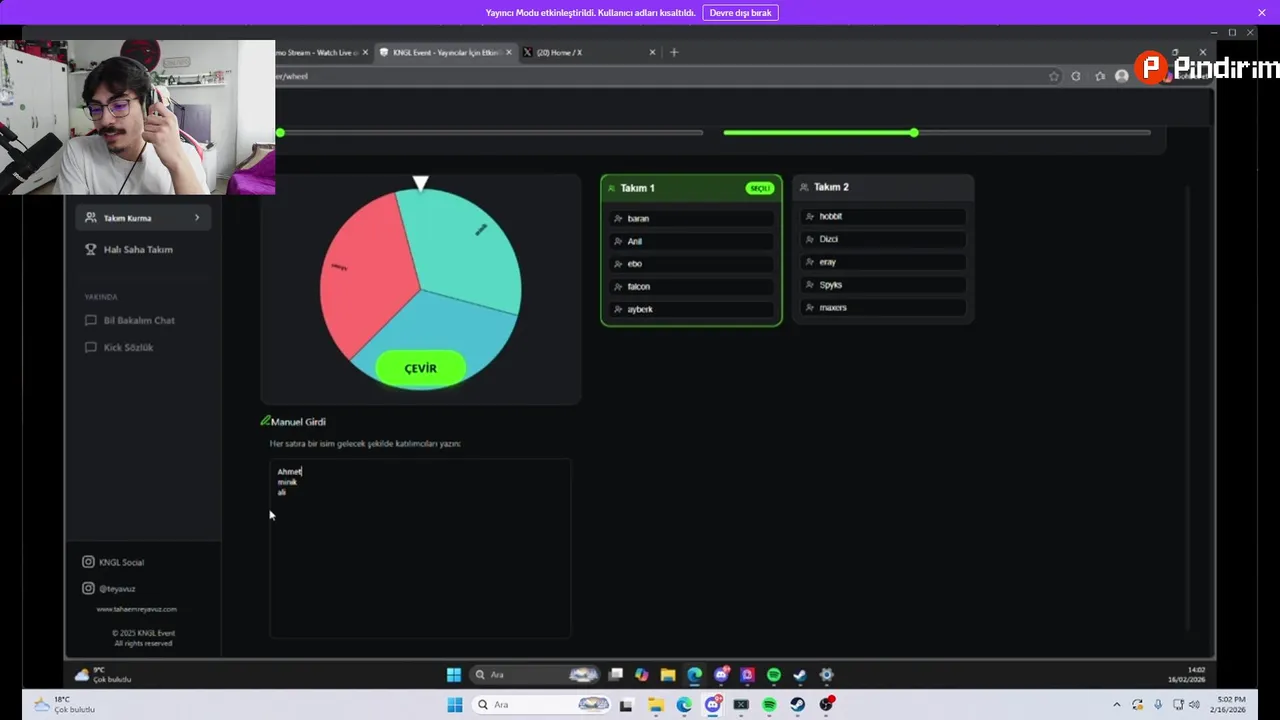The height and width of the screenshot is (720, 1280).
Task: Spin the wheel with the ÇEVİR button
Action: (420, 368)
